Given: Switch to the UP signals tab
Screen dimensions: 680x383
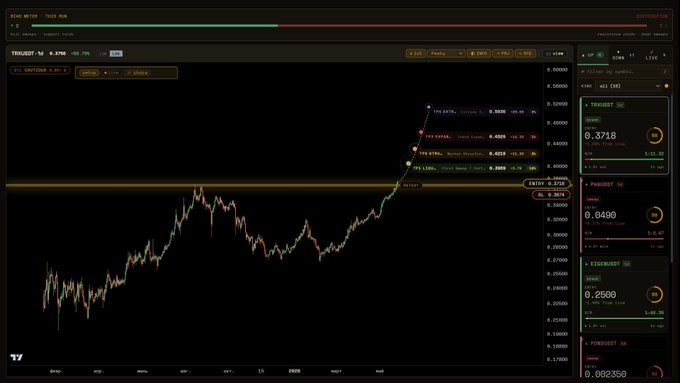Looking at the screenshot, I should click(592, 55).
